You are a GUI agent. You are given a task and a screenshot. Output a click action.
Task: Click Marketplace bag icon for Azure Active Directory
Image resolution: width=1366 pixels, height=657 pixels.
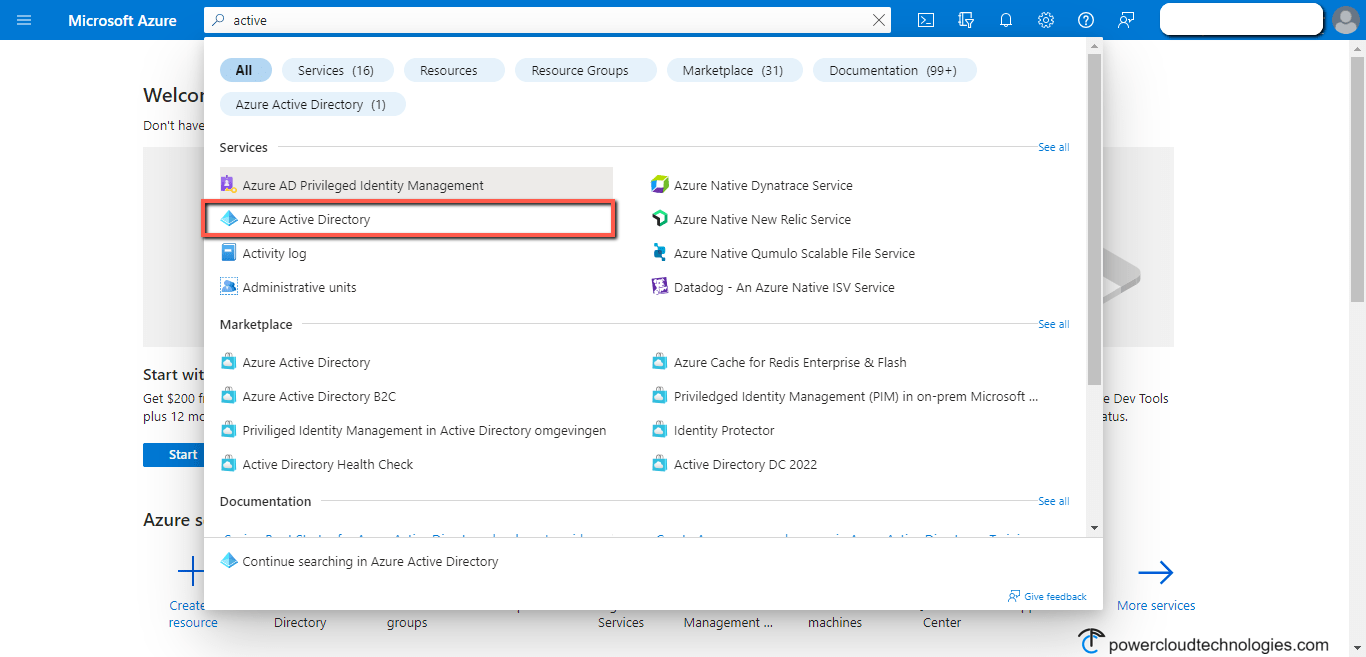(x=228, y=362)
